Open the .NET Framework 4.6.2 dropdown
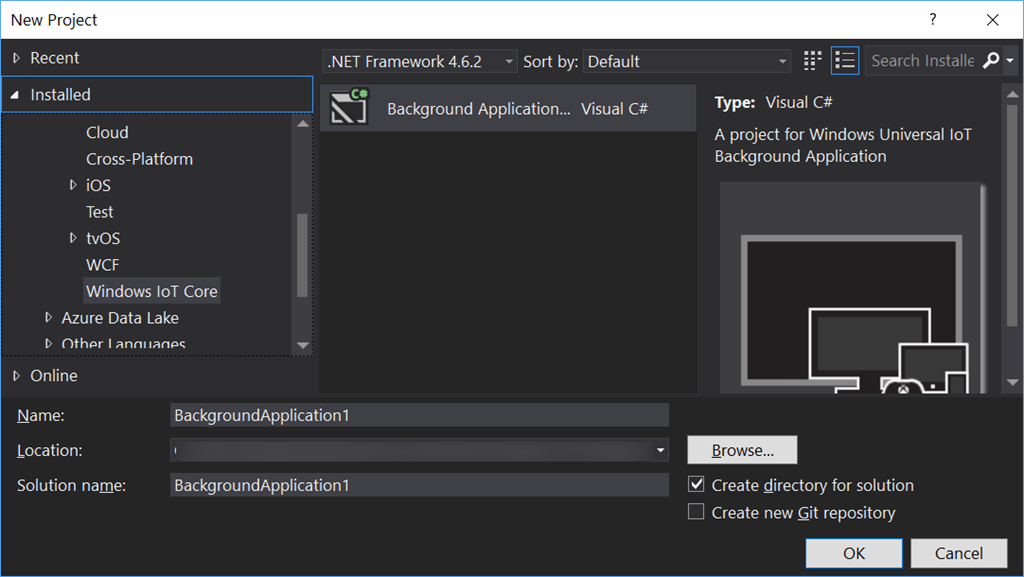The image size is (1024, 577). coord(420,61)
